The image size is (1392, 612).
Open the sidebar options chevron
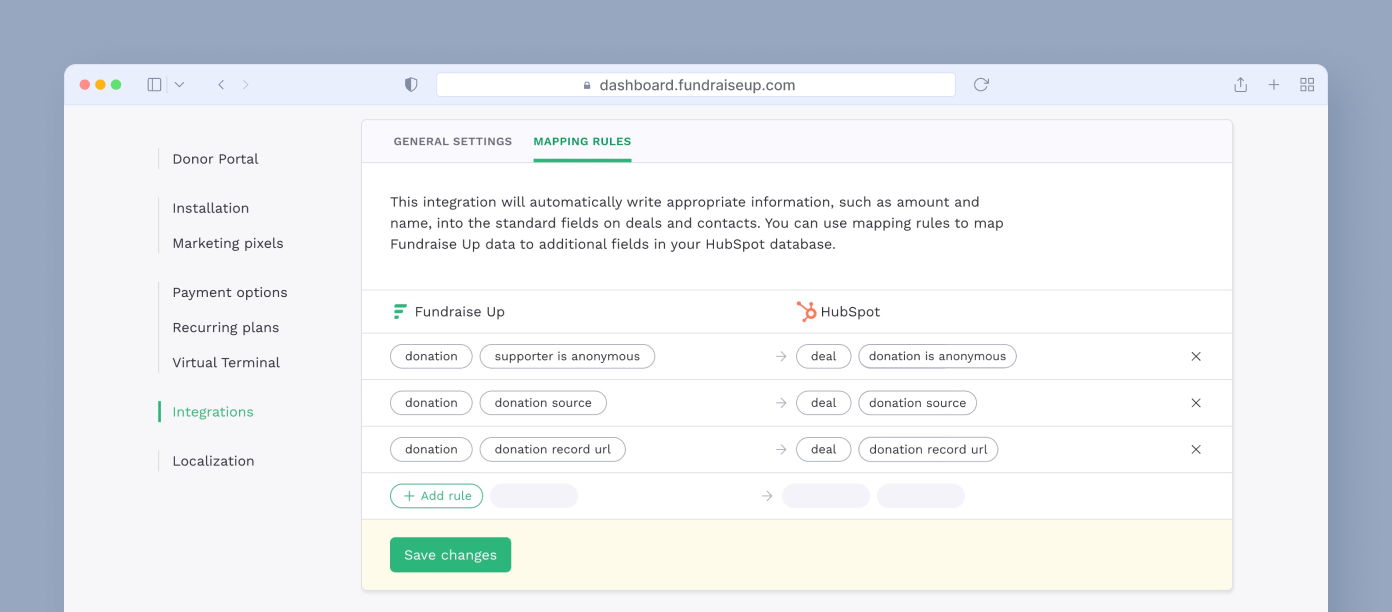pos(179,85)
